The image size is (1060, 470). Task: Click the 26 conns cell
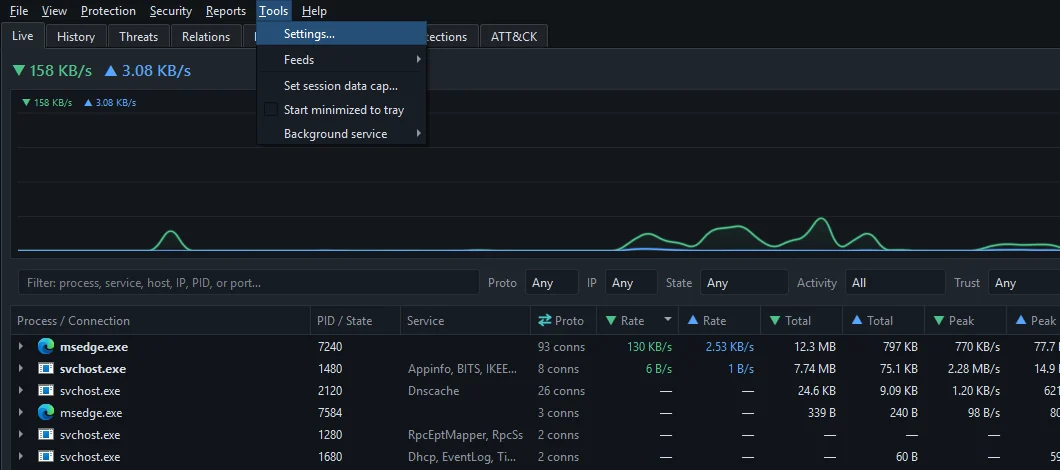(561, 391)
